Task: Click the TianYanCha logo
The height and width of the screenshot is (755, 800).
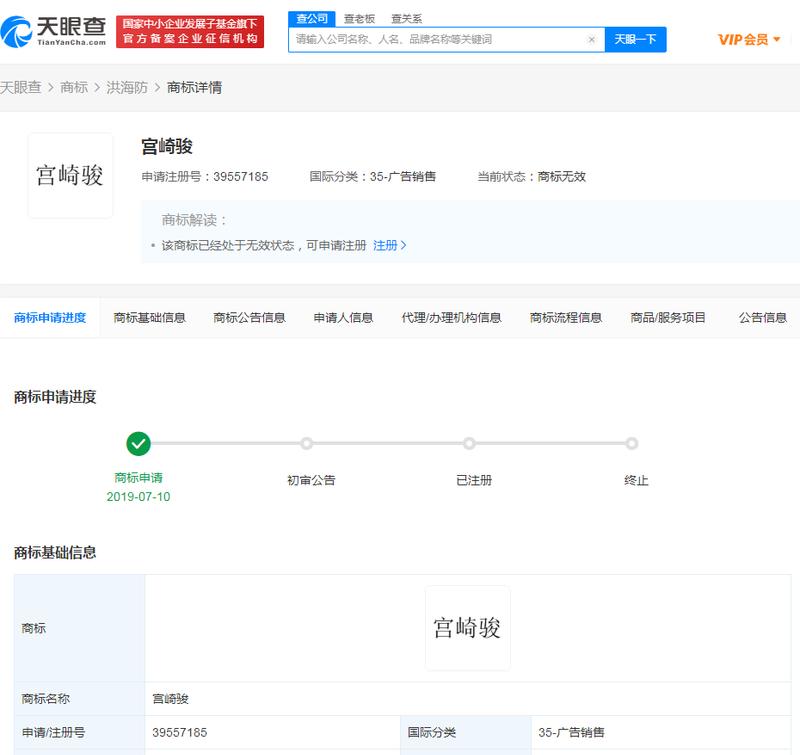Action: [x=54, y=32]
